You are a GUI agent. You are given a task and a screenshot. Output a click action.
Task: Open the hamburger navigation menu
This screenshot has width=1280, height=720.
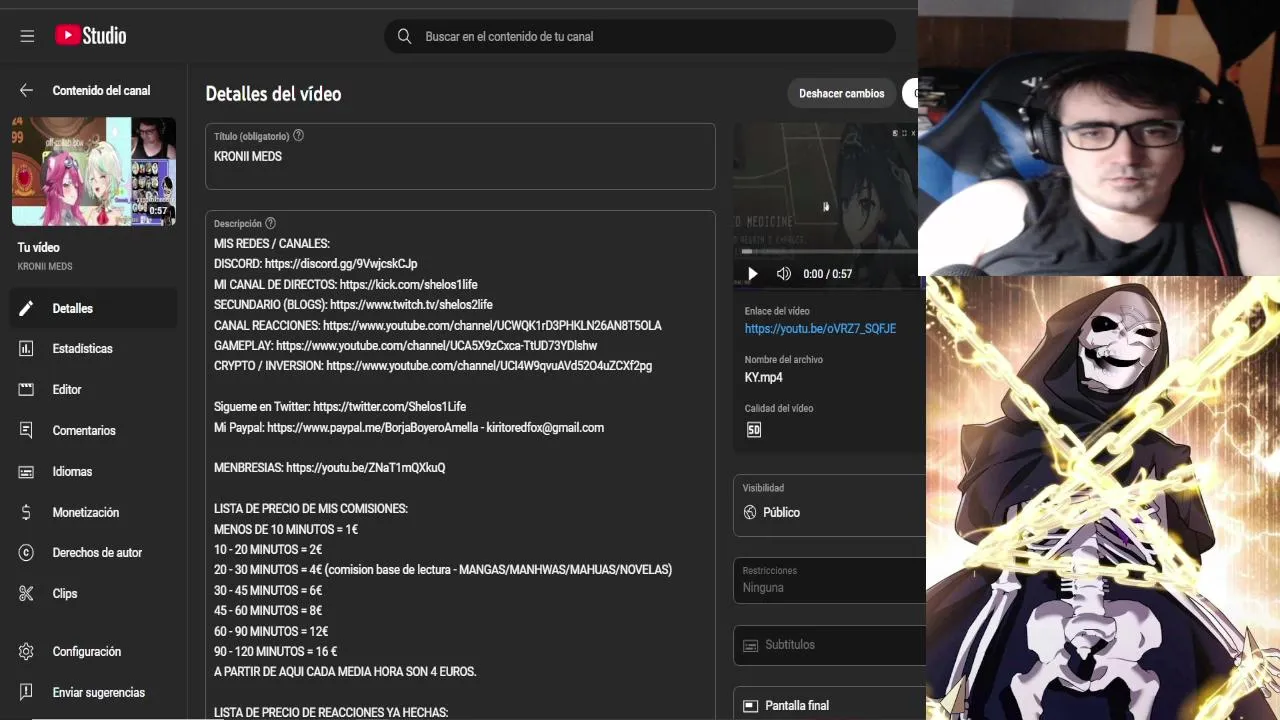pyautogui.click(x=27, y=36)
